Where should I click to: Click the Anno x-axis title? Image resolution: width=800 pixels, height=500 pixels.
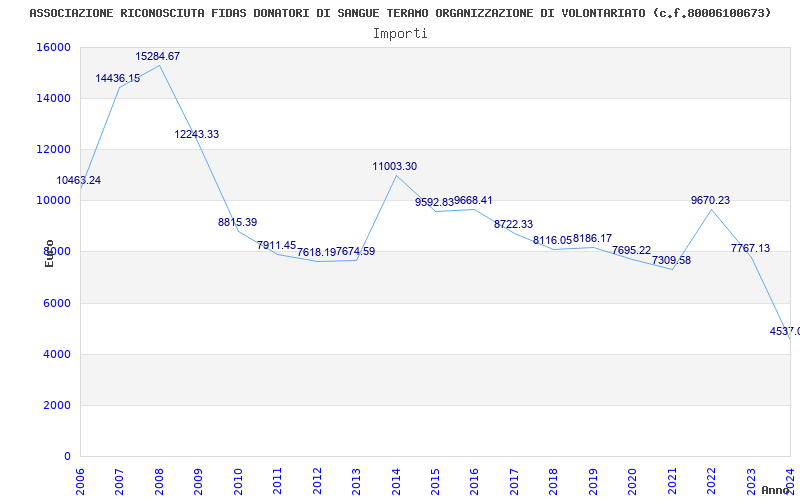[x=774, y=490]
